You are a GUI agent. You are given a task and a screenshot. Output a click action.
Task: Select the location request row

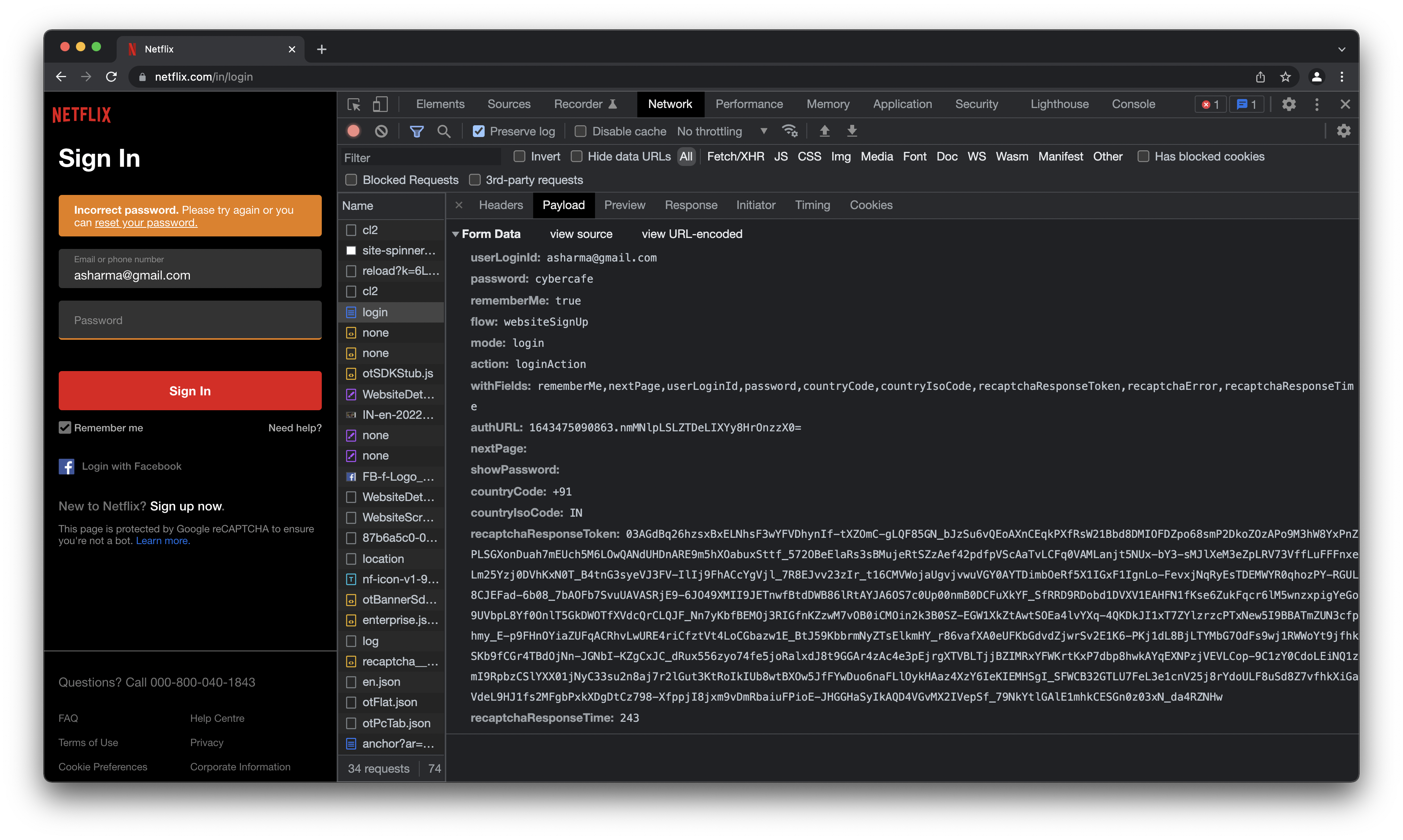391,559
